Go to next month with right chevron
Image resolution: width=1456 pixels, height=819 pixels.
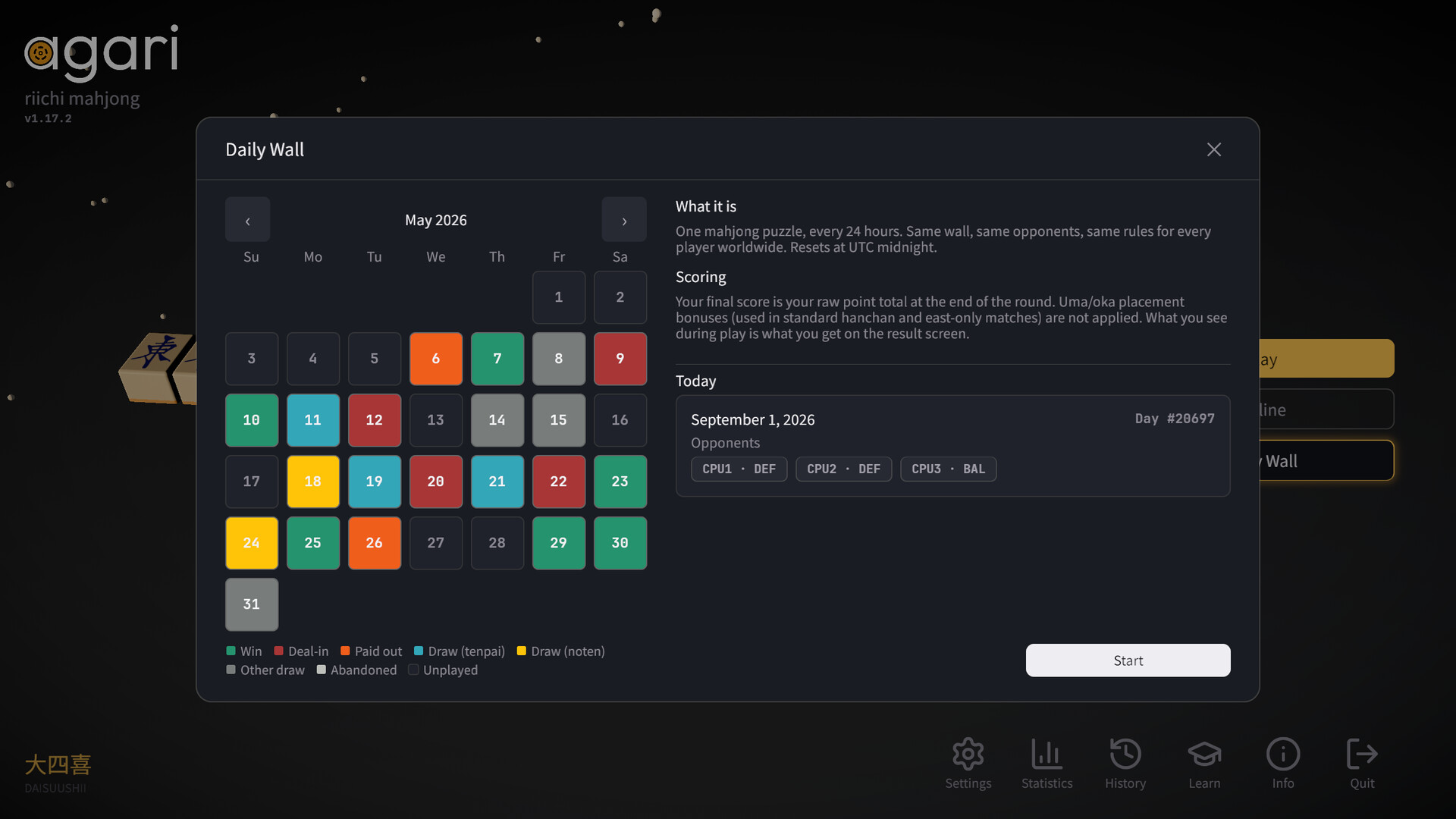(x=624, y=220)
